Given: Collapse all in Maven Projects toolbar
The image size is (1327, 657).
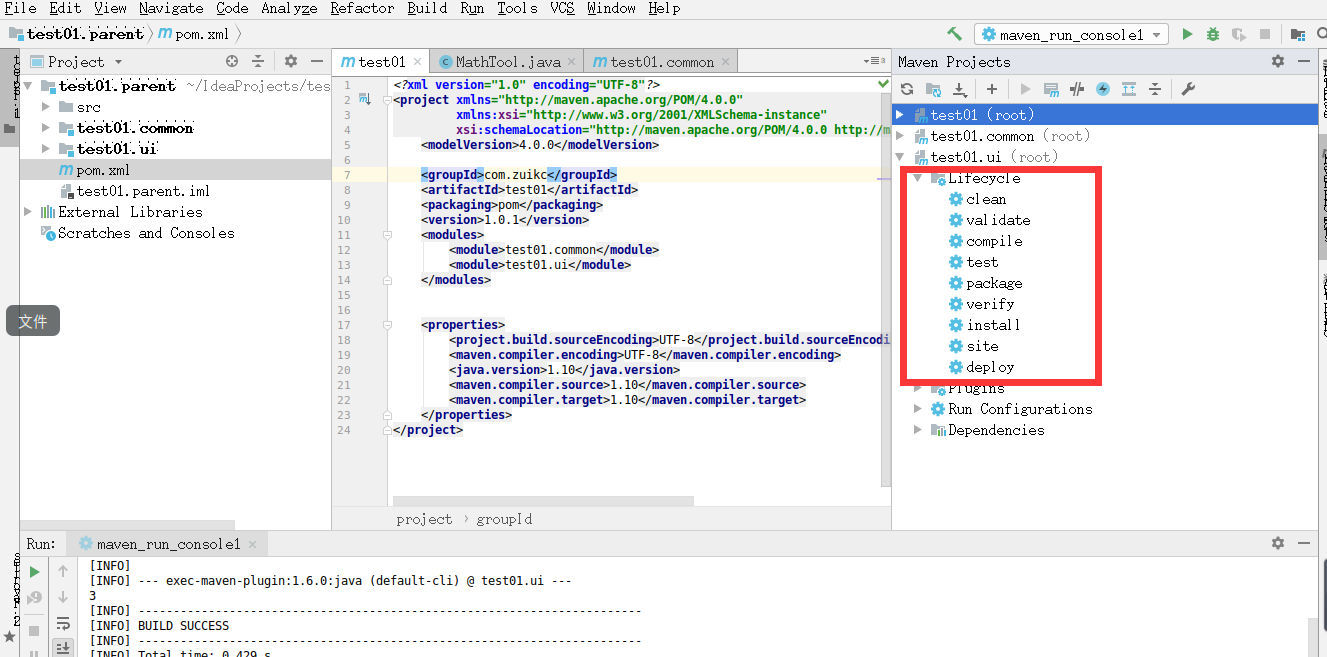Looking at the screenshot, I should tap(1155, 89).
